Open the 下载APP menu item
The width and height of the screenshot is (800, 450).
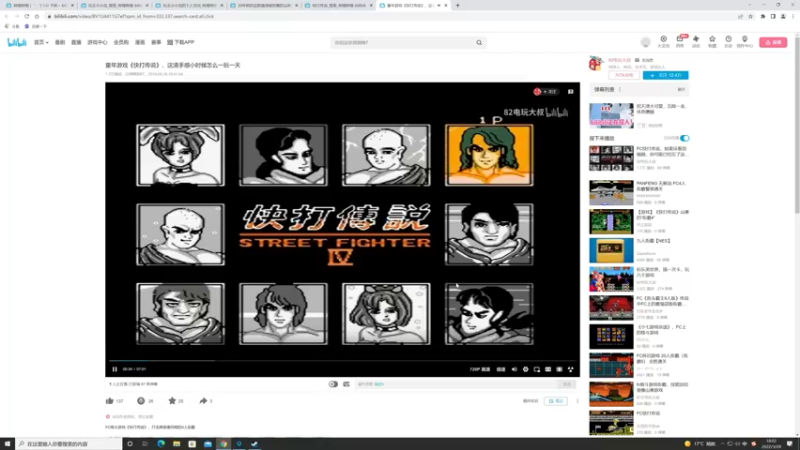click(x=181, y=42)
